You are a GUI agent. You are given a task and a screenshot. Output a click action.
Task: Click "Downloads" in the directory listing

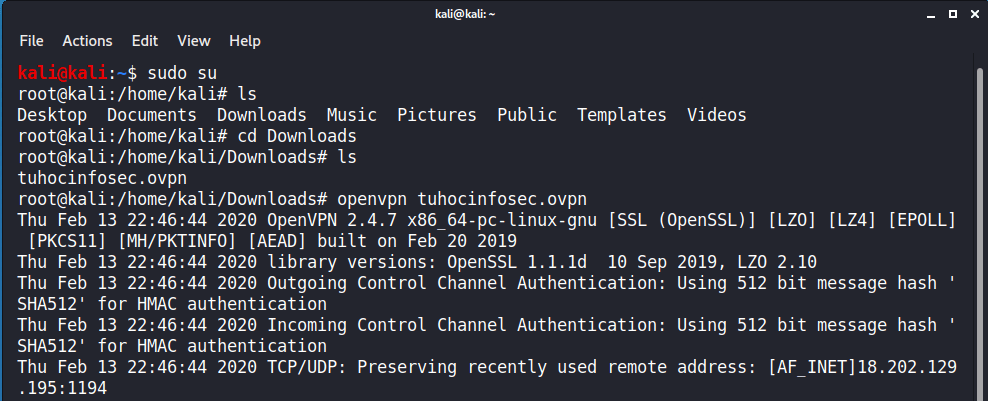pyautogui.click(x=262, y=115)
